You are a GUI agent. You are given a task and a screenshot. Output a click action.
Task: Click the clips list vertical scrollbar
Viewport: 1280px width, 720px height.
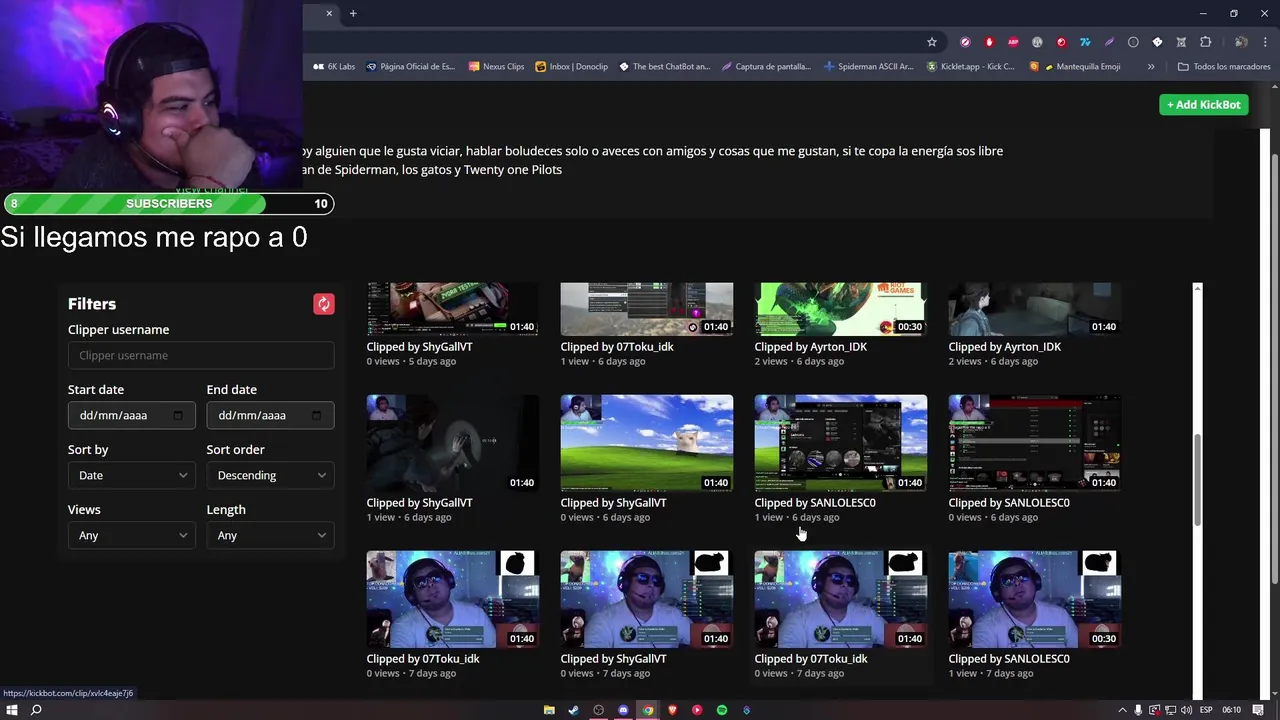point(1197,480)
